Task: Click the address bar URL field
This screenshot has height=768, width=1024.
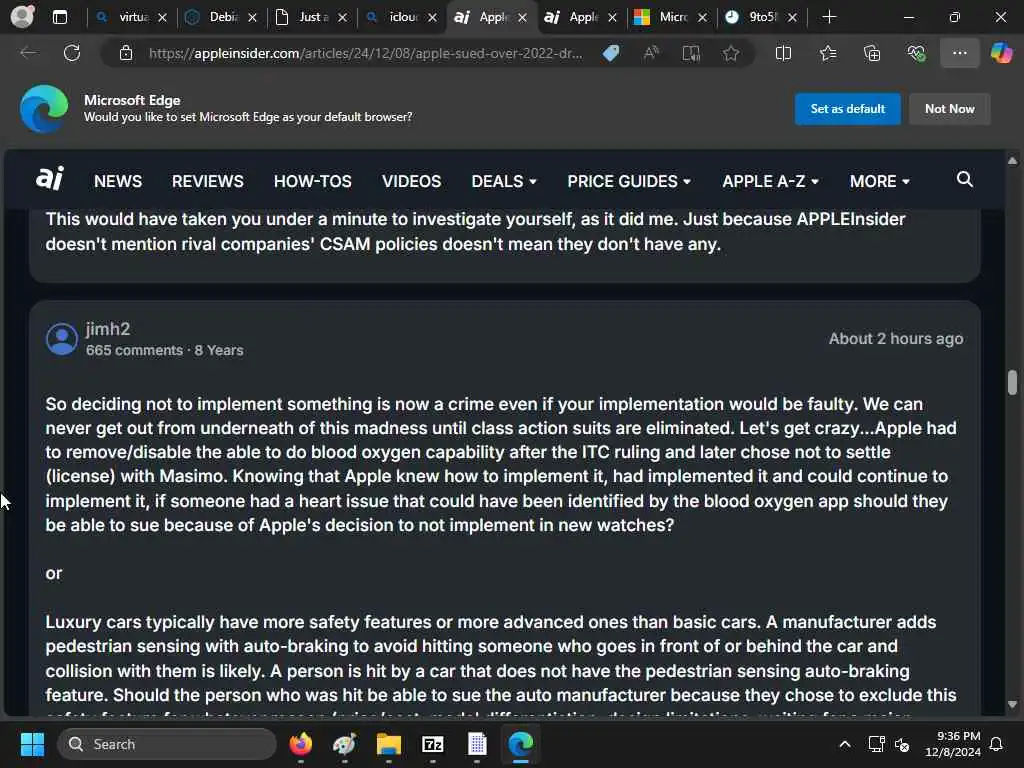Action: pos(366,53)
